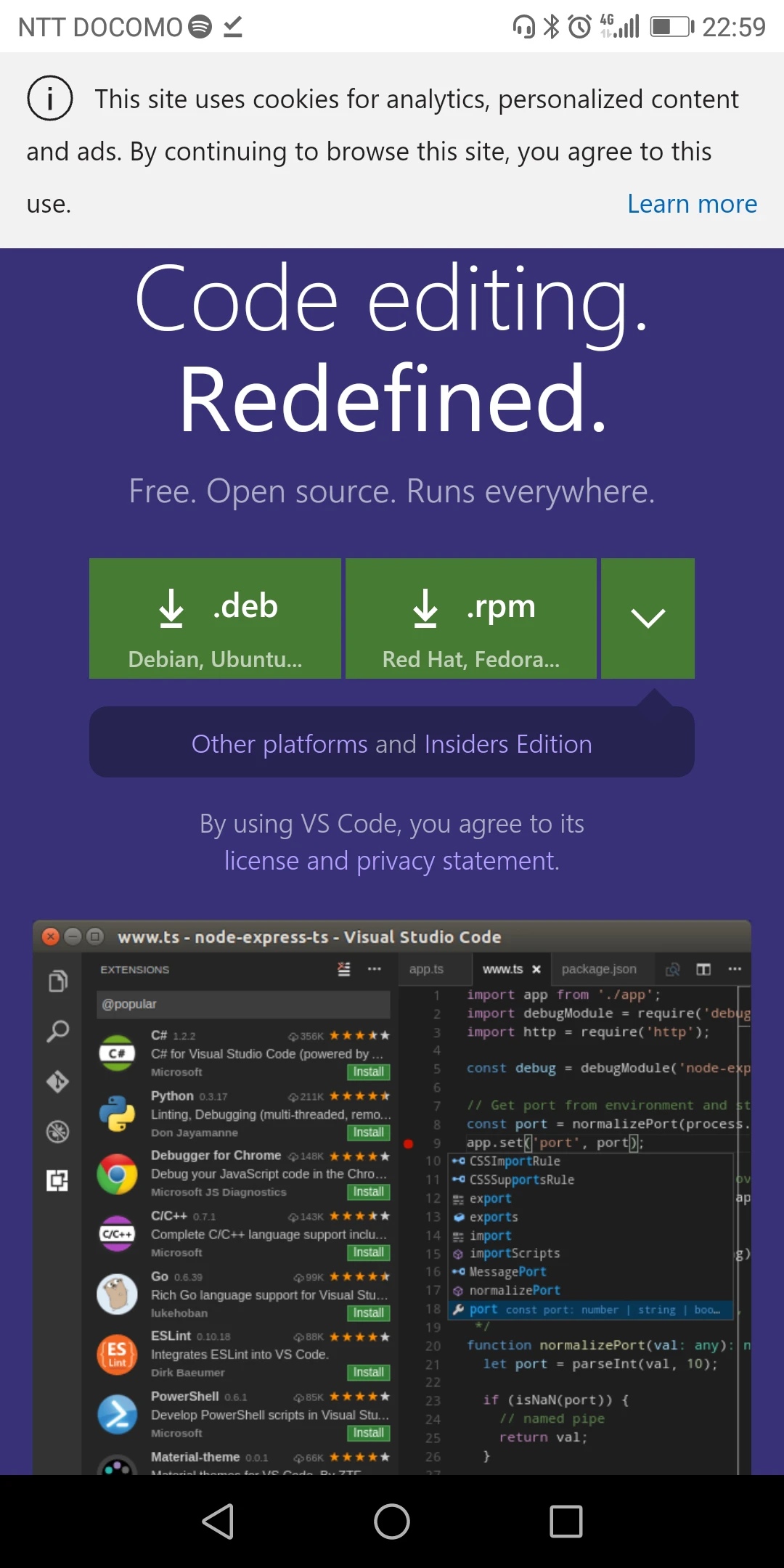Tap the Android recent apps button
This screenshot has width=784, height=1568.
(x=566, y=1522)
